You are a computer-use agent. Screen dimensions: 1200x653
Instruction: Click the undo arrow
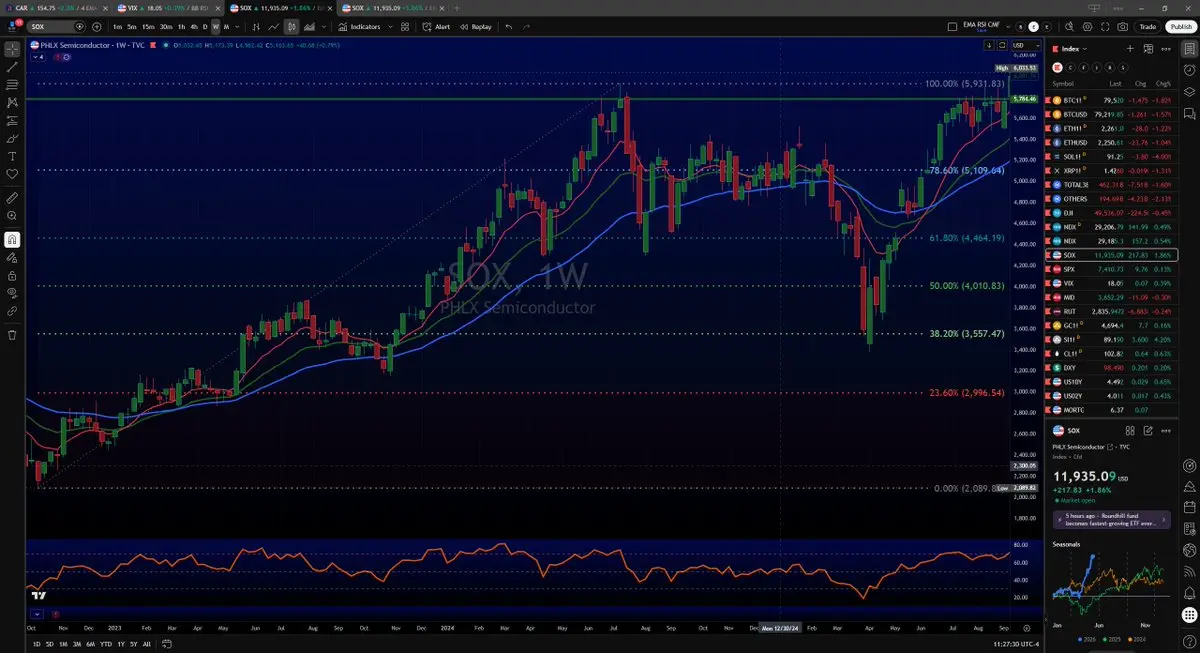coord(507,26)
